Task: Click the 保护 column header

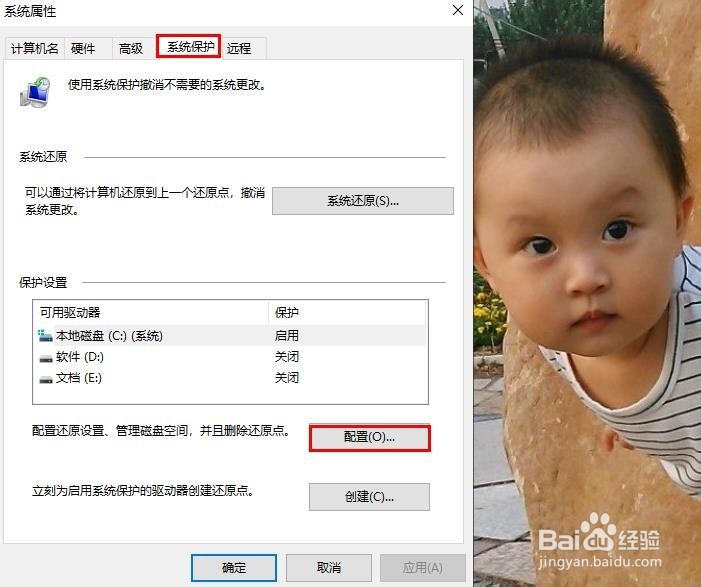Action: [347, 313]
